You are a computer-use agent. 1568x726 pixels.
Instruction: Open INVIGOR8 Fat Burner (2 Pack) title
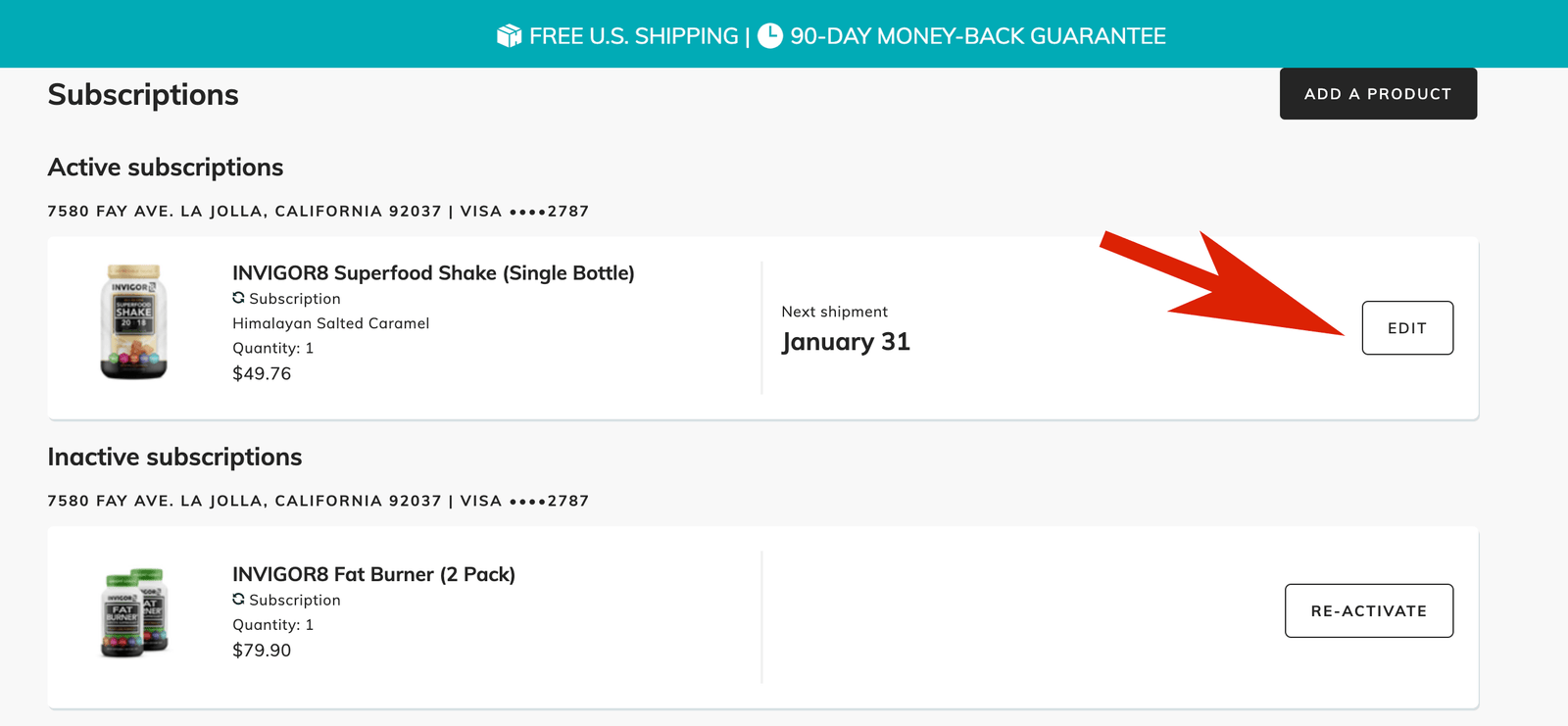pyautogui.click(x=373, y=574)
